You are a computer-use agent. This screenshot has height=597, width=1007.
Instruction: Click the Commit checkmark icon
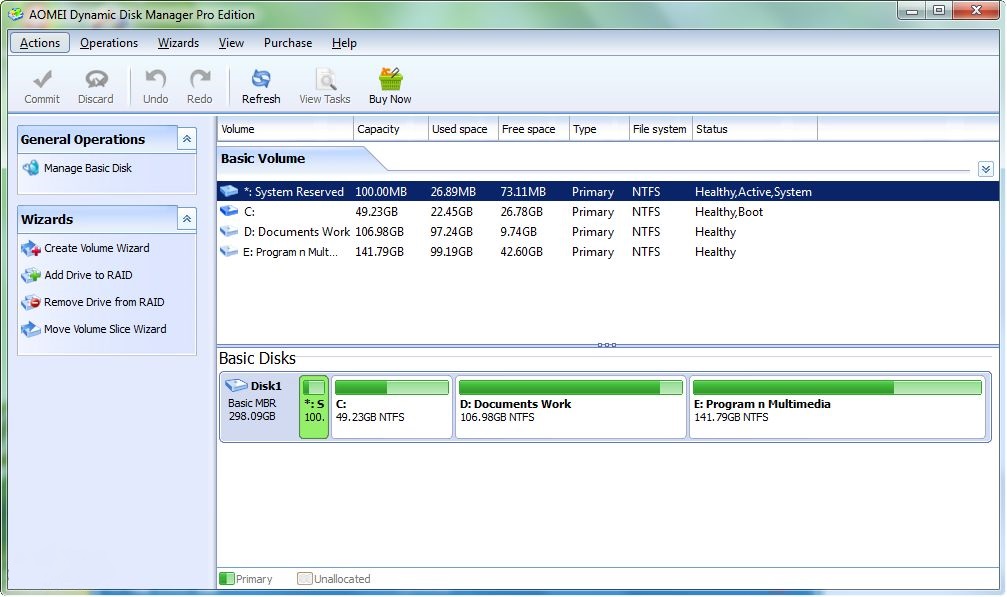pos(42,79)
